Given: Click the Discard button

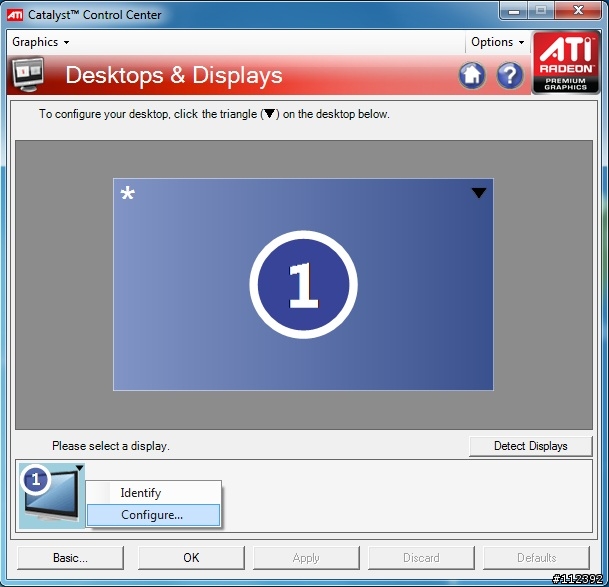Looking at the screenshot, I should (x=421, y=558).
